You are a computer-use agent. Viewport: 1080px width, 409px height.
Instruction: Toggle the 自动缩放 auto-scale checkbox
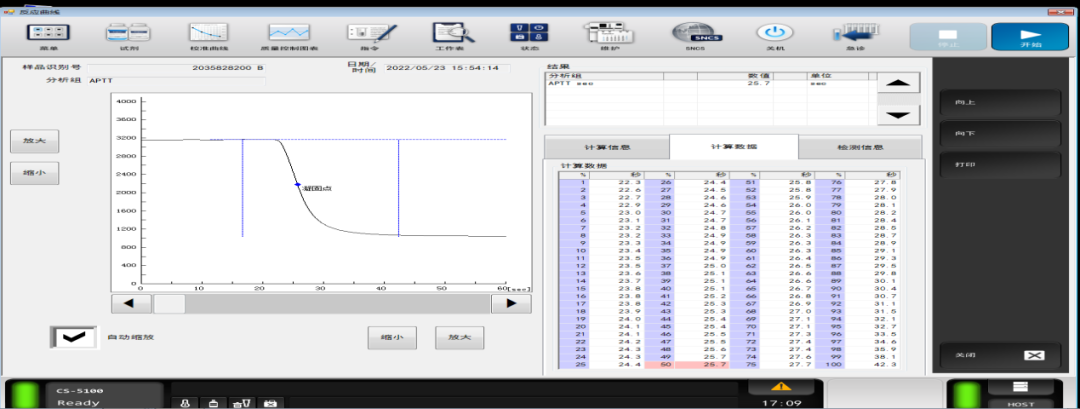coord(75,337)
